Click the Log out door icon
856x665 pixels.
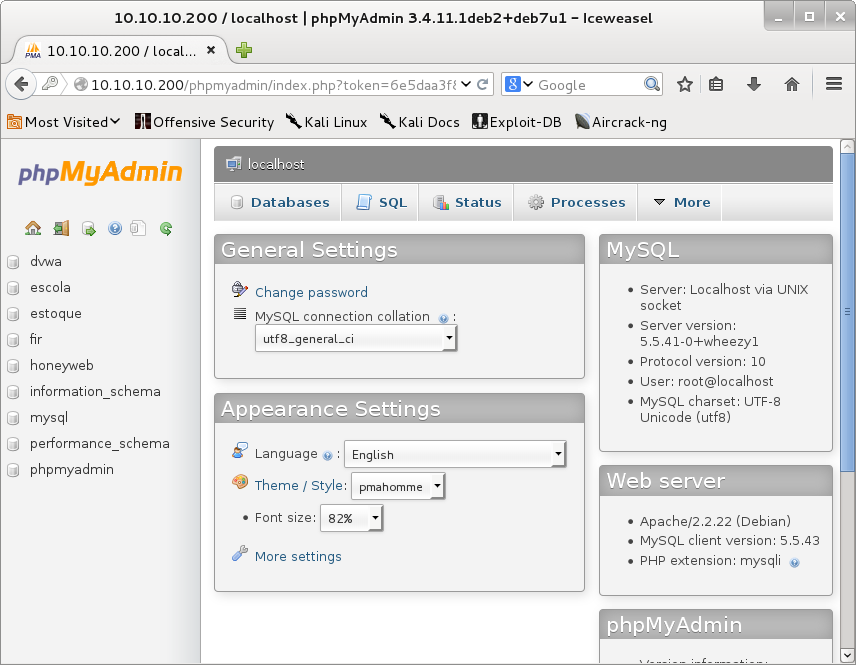click(x=61, y=228)
